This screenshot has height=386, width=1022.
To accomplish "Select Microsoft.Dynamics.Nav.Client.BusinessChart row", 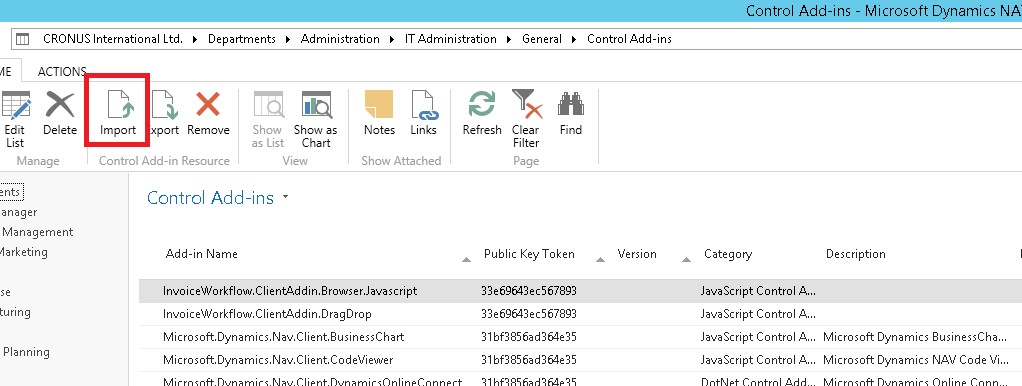I will [x=580, y=337].
